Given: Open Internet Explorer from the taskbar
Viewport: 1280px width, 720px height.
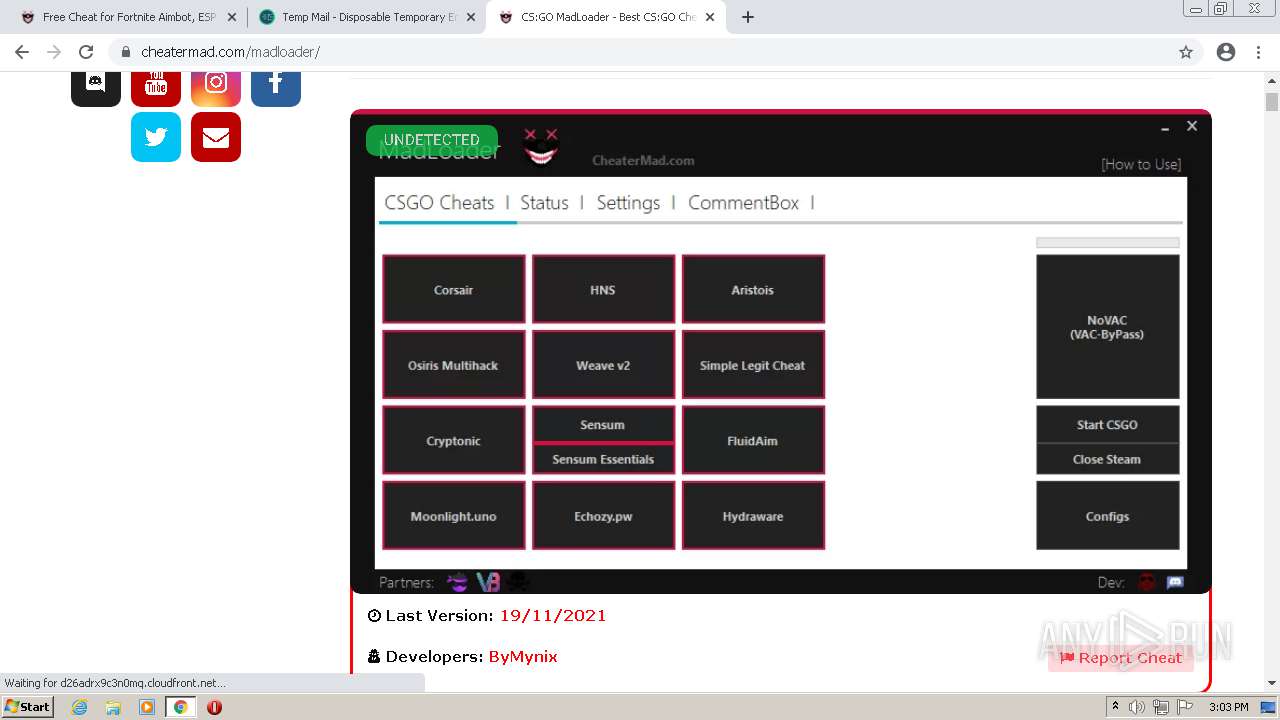Looking at the screenshot, I should pos(80,707).
